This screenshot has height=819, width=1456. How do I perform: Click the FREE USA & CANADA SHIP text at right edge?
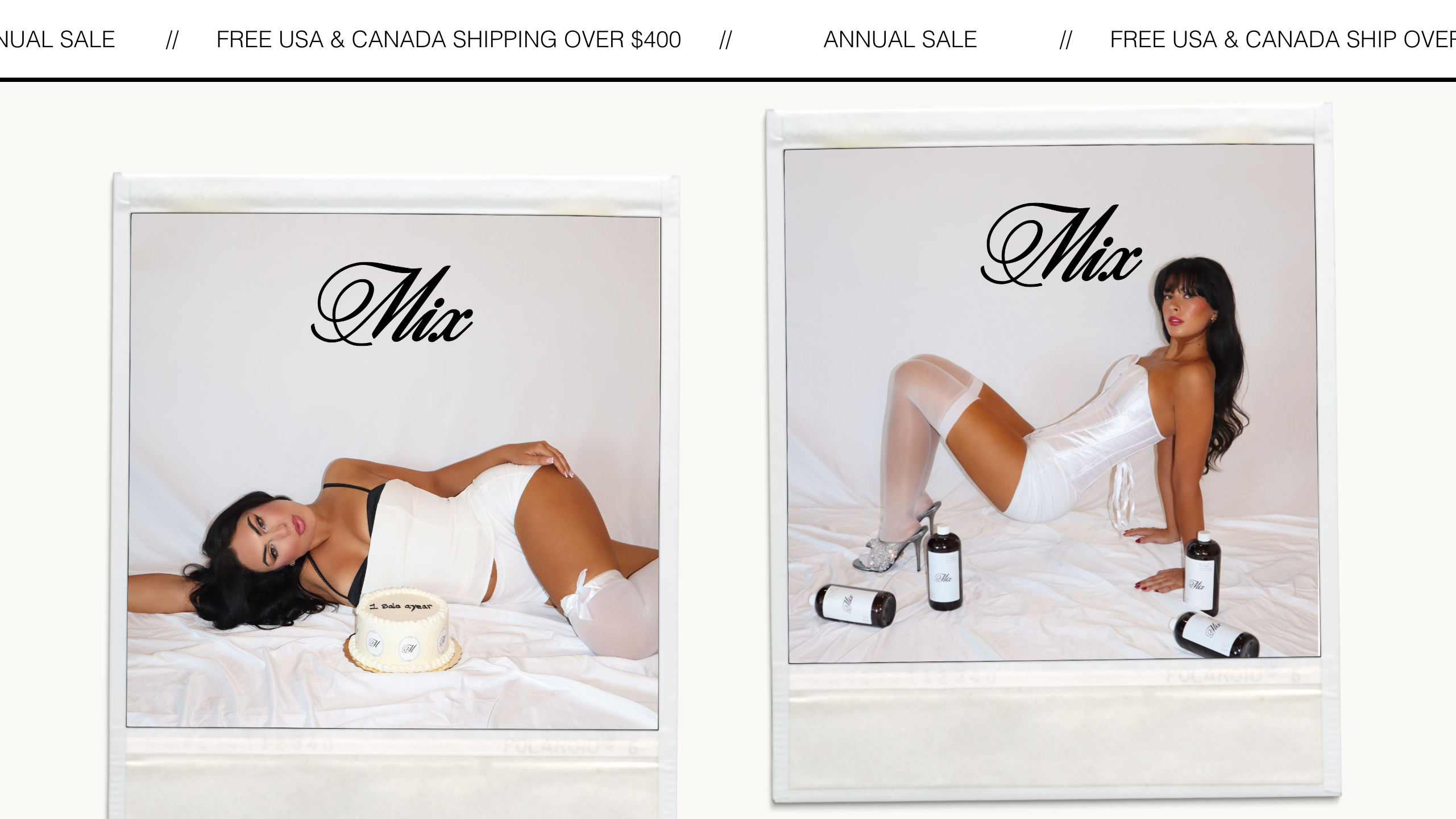[x=1283, y=40]
